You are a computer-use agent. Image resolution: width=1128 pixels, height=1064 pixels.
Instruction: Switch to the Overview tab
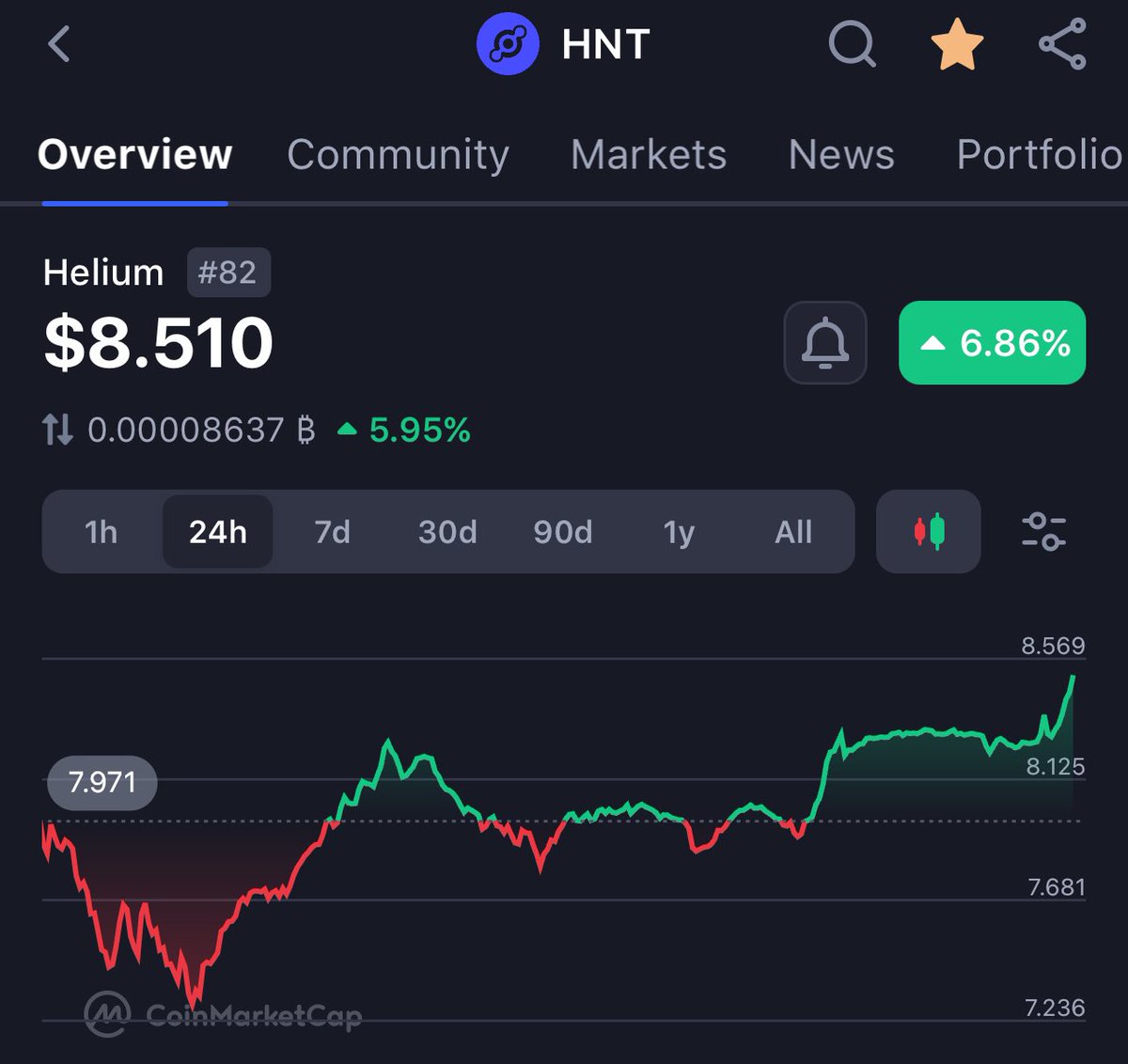134,154
